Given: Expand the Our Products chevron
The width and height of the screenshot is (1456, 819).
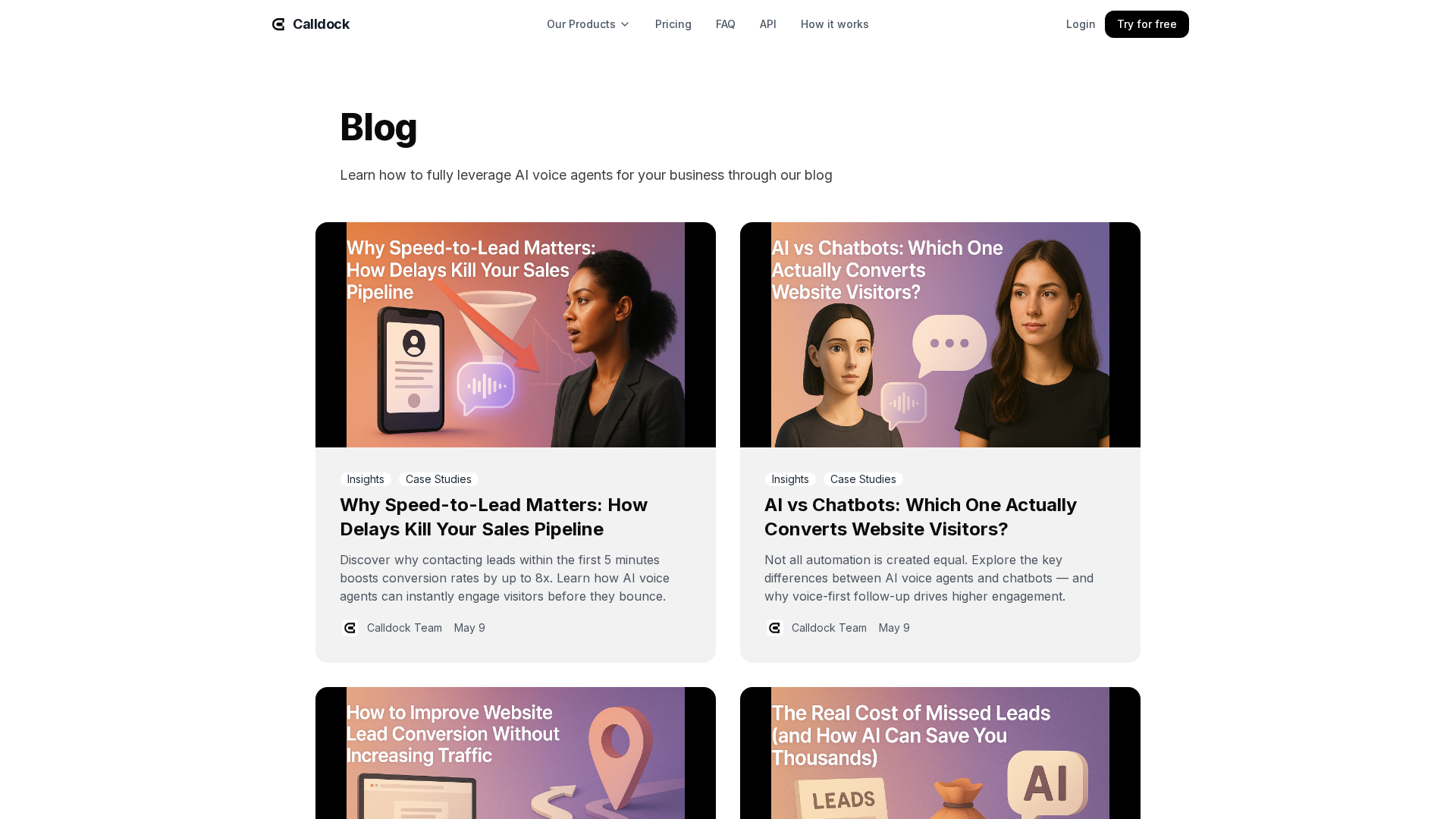Looking at the screenshot, I should pos(625,24).
